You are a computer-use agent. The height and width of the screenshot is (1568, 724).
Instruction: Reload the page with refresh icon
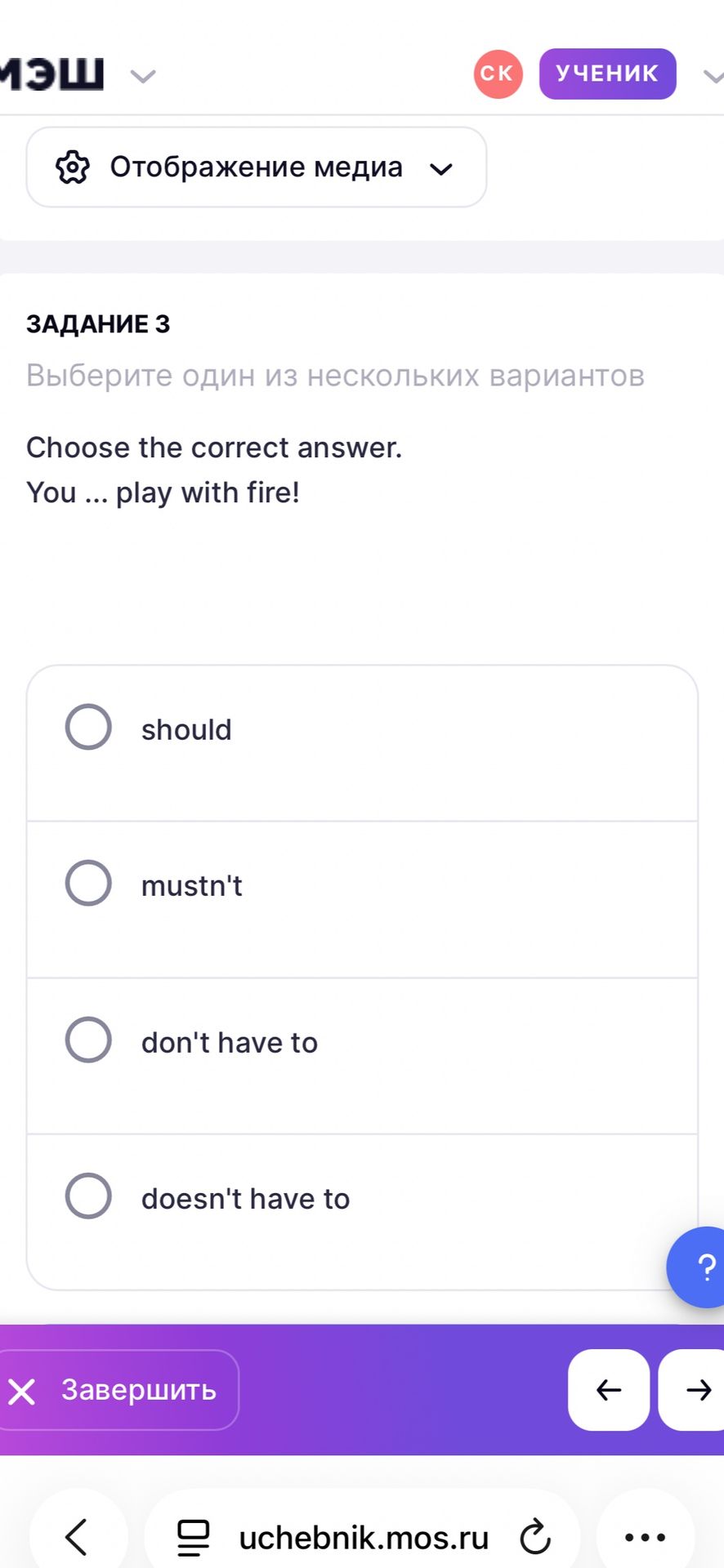[535, 1537]
